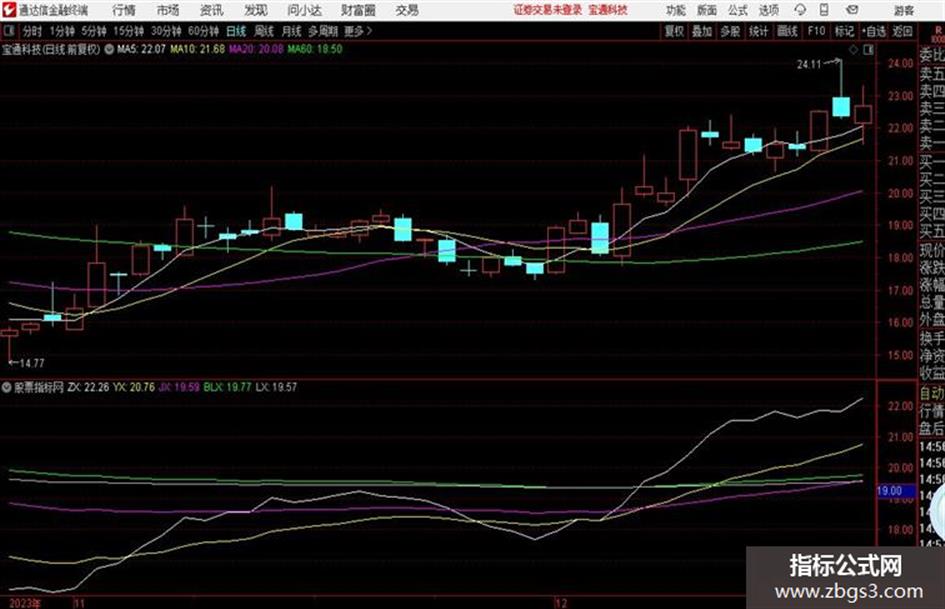Viewport: 945px width, 609px height.
Task: Open the 行情 menu
Action: tap(124, 10)
